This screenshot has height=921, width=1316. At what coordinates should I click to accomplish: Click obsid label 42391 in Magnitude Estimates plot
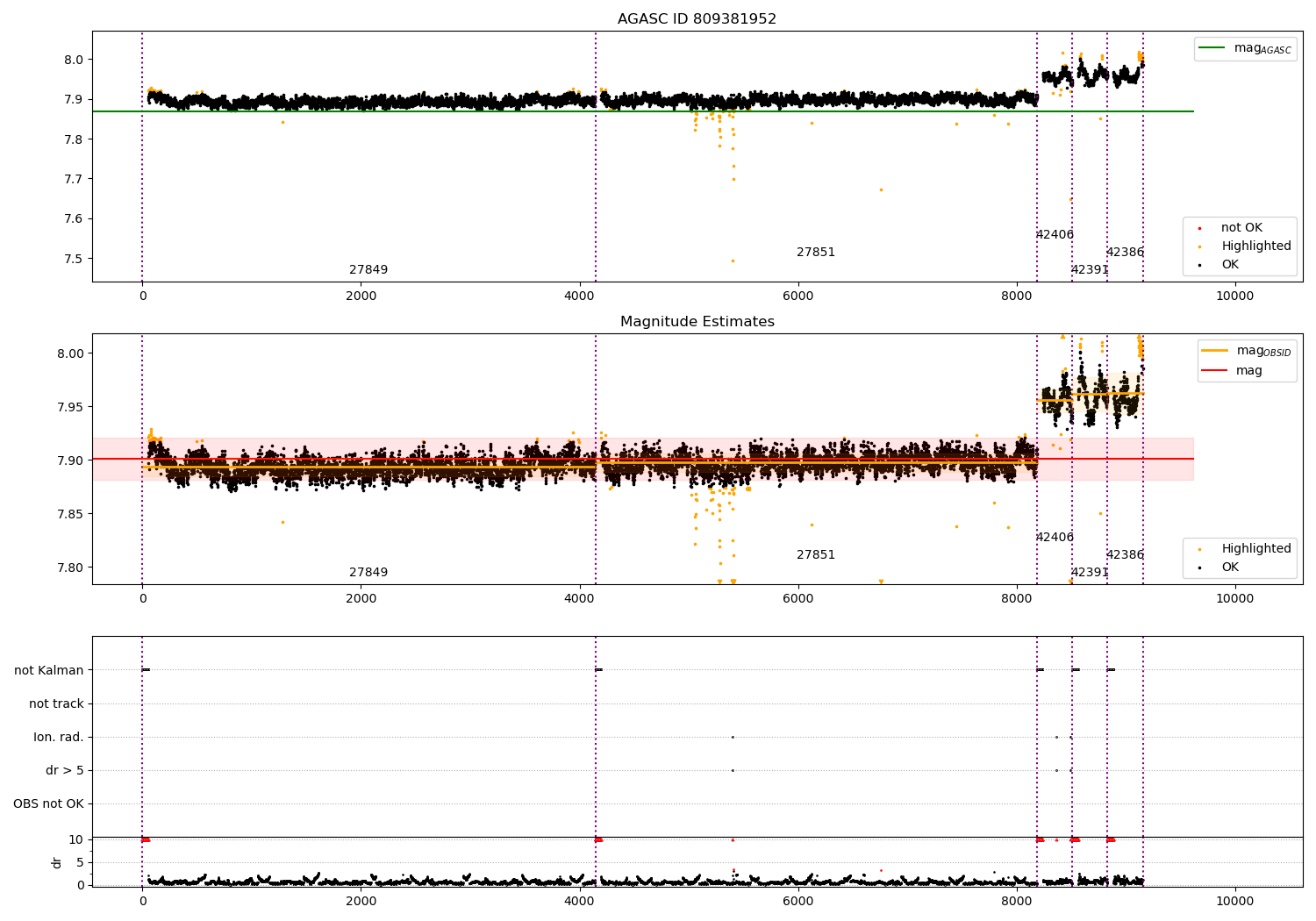click(x=1090, y=573)
